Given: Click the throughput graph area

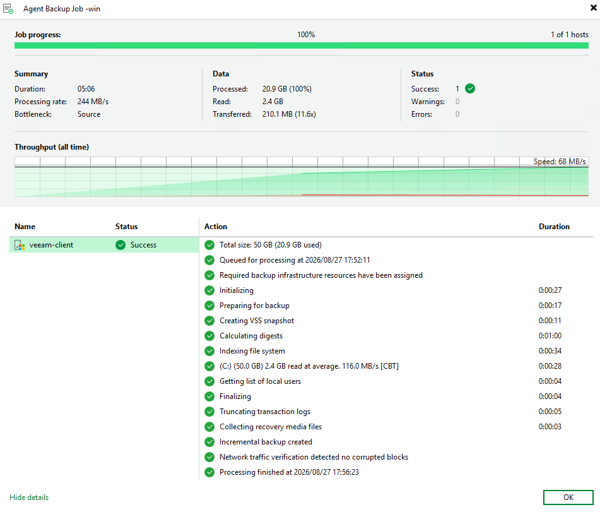Looking at the screenshot, I should click(302, 177).
